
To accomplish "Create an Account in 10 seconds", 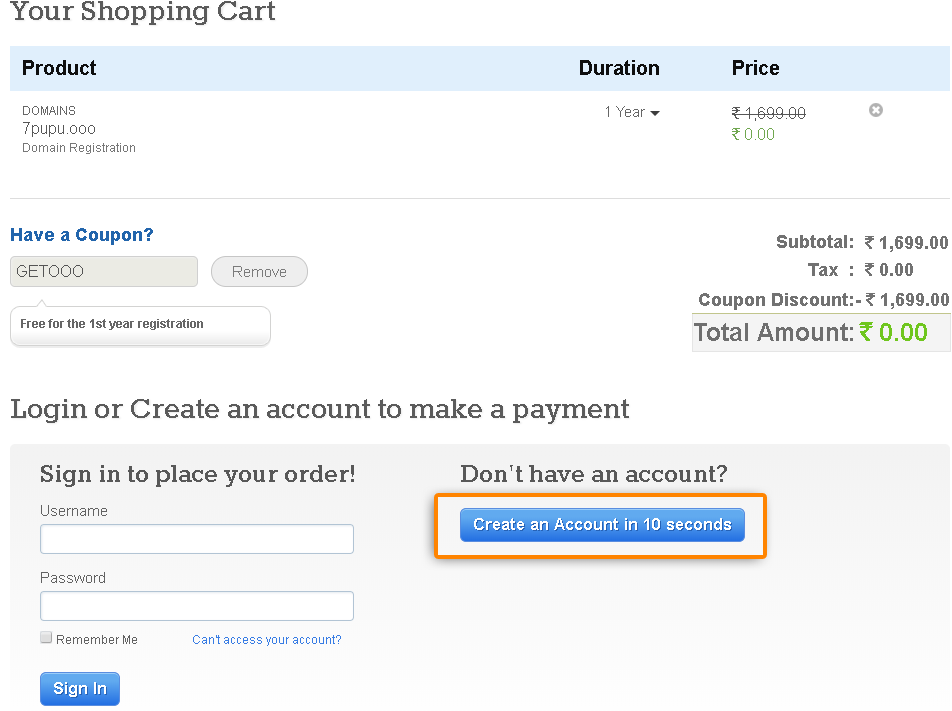I will coord(602,525).
